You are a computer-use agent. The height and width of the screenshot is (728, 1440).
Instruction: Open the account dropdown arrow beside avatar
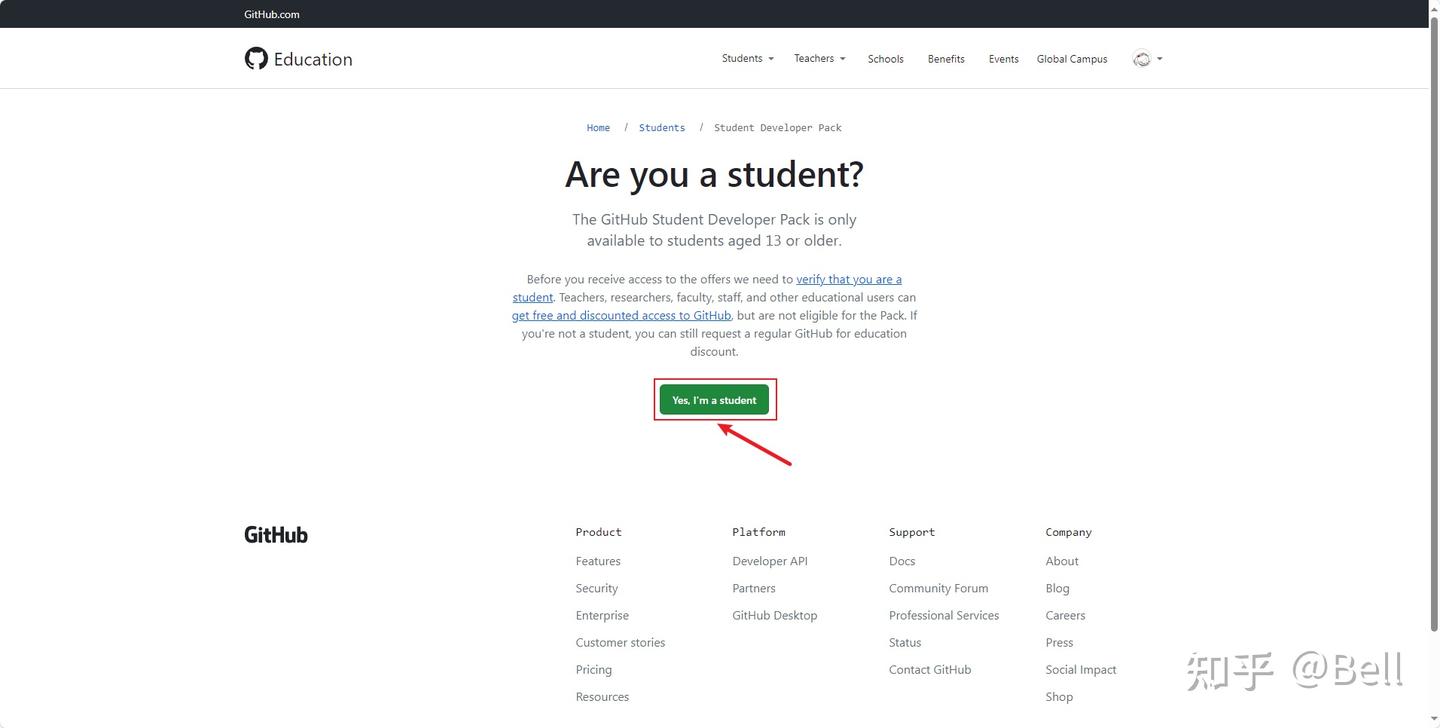click(x=1160, y=59)
